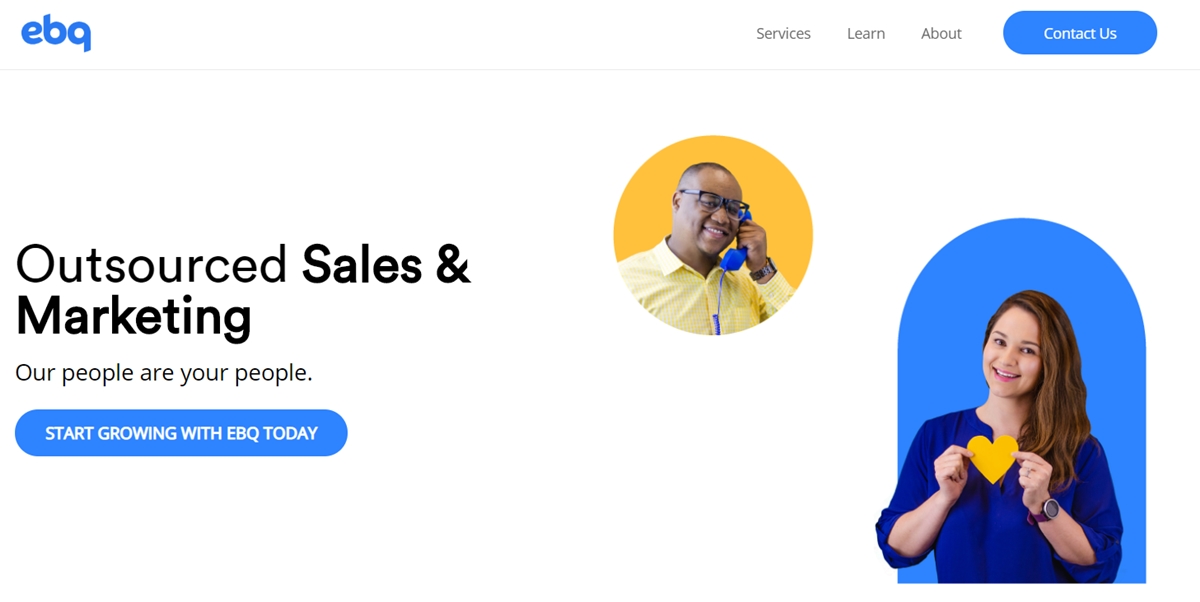Click Start Growing With EBQ Today button
The image size is (1200, 602).
(181, 433)
